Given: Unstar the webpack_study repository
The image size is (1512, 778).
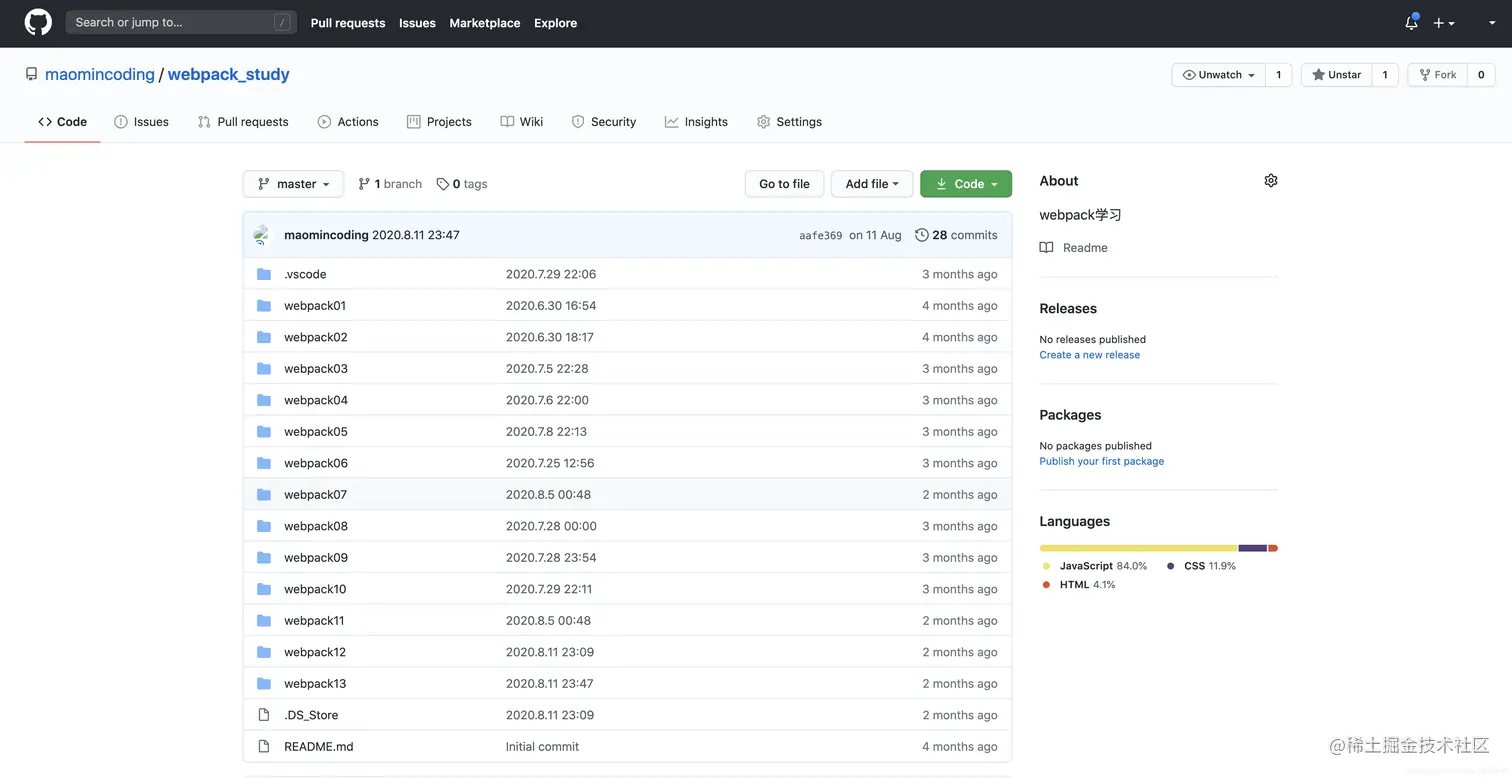Looking at the screenshot, I should (1336, 75).
